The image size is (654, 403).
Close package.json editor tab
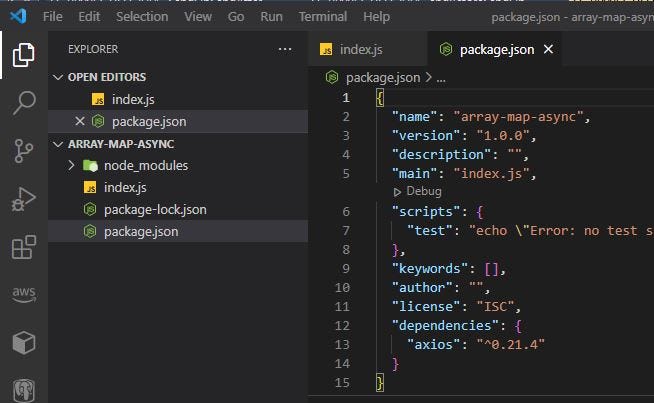(x=548, y=49)
